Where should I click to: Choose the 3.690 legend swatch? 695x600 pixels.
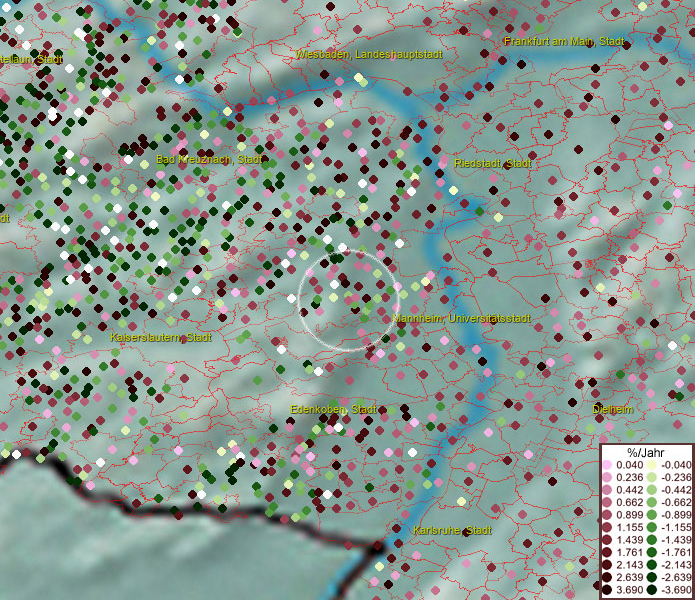[608, 590]
